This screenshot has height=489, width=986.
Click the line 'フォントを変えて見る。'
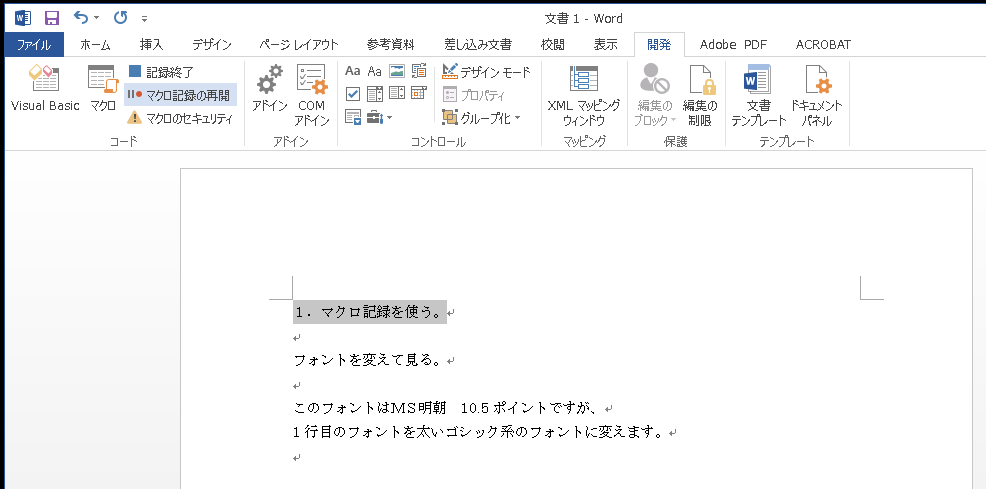point(368,360)
